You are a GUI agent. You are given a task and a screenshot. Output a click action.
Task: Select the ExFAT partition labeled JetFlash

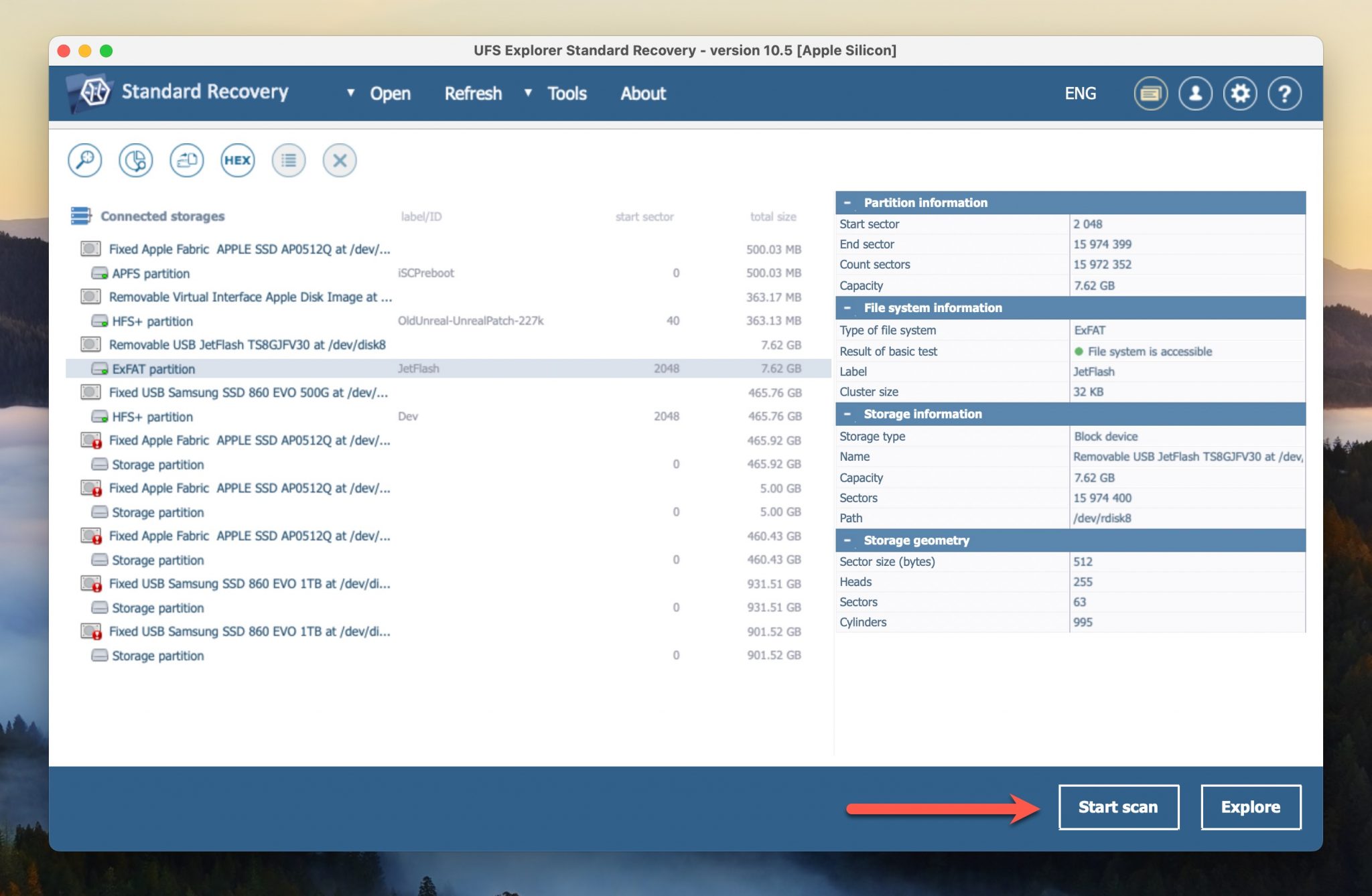pyautogui.click(x=154, y=369)
